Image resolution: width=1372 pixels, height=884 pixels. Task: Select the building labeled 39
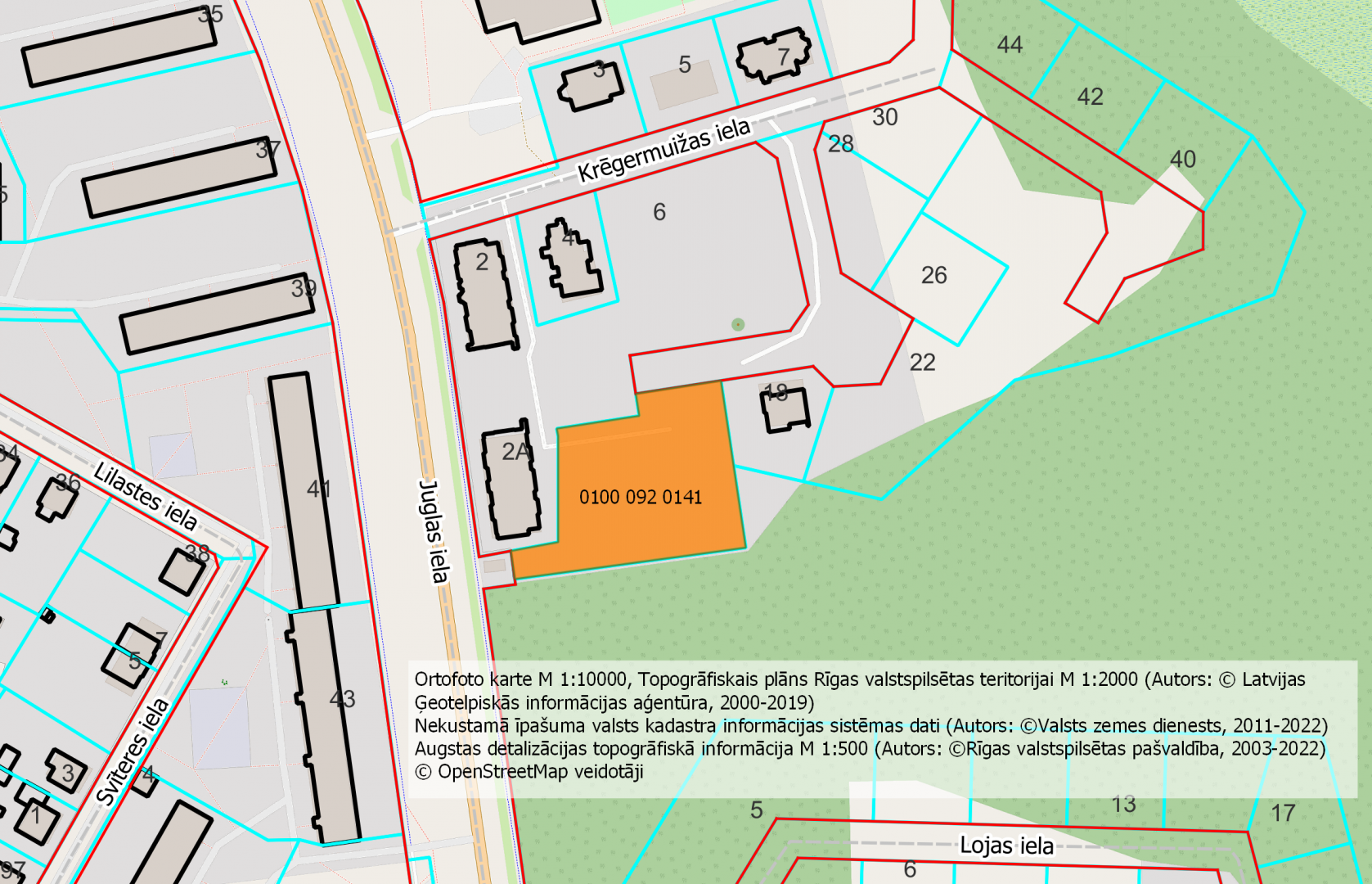pyautogui.click(x=216, y=315)
